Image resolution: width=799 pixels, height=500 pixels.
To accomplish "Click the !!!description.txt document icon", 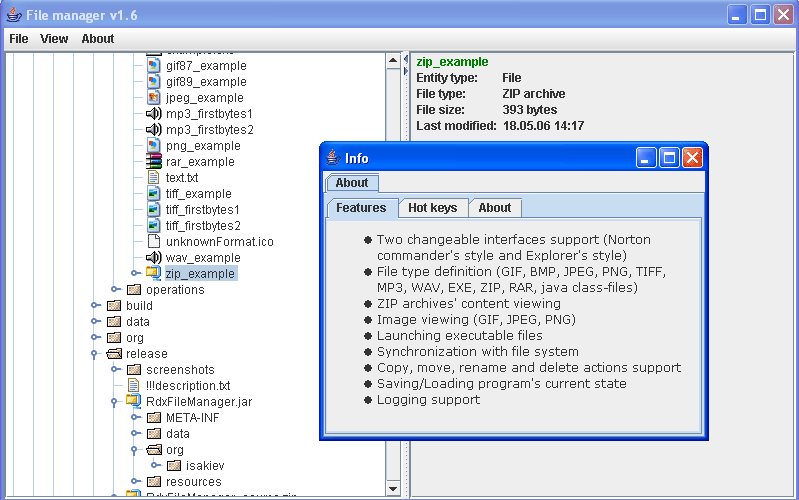I will click(x=134, y=385).
